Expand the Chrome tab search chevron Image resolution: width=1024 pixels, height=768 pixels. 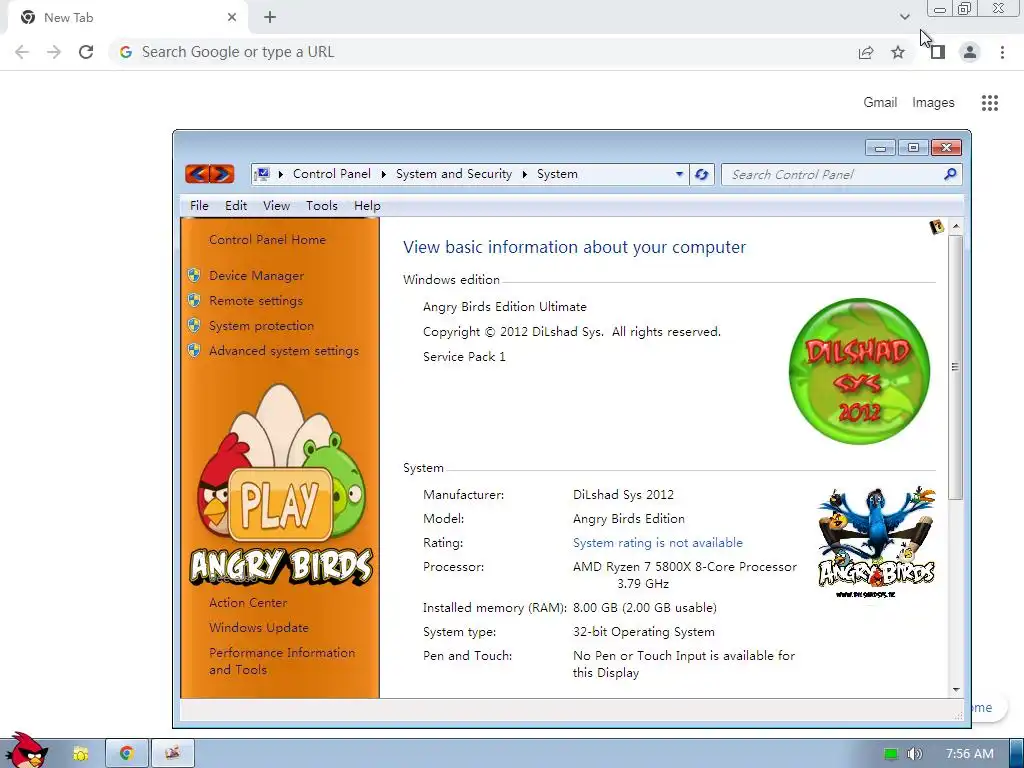[904, 17]
